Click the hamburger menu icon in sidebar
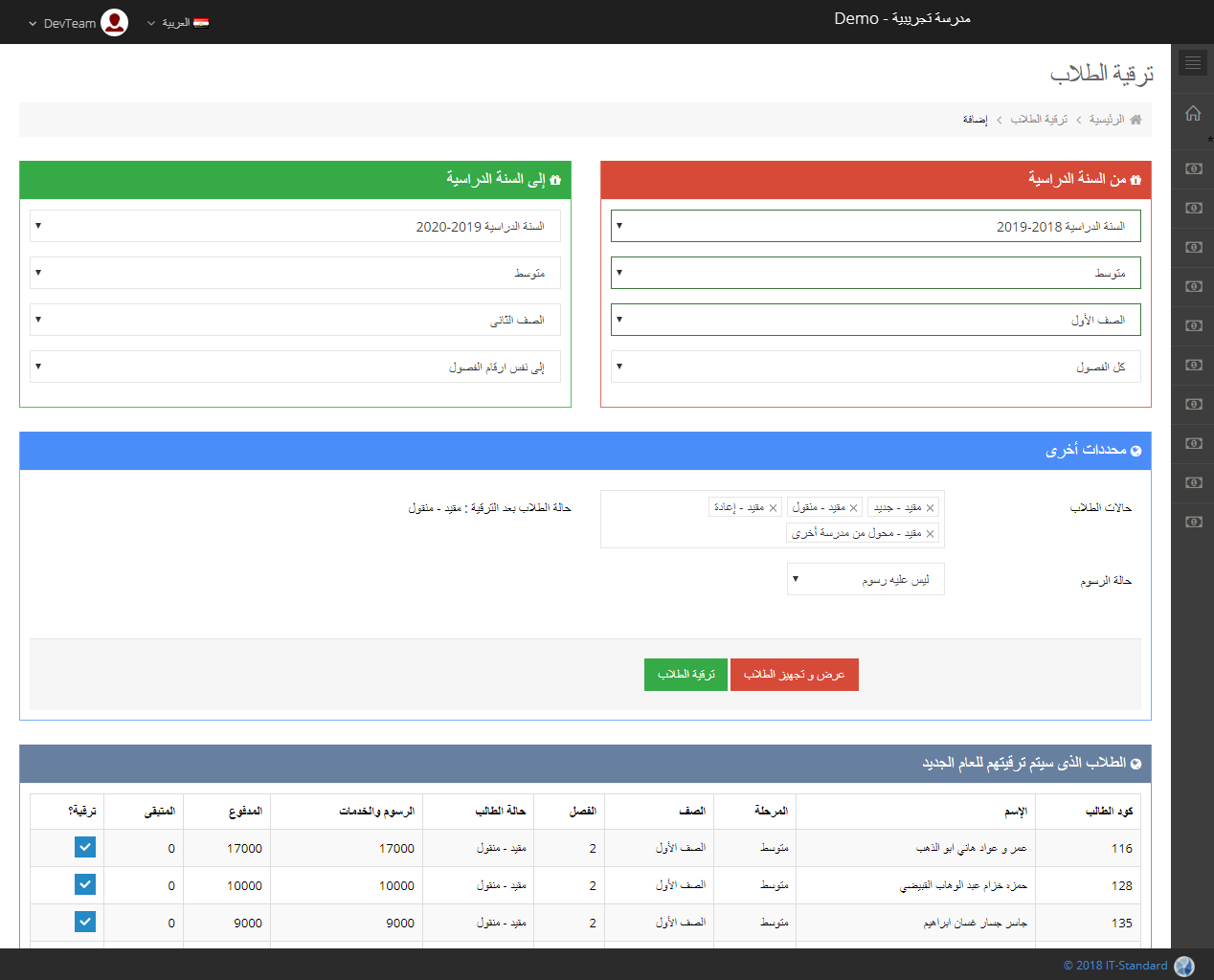The width and height of the screenshot is (1214, 980). 1192,63
